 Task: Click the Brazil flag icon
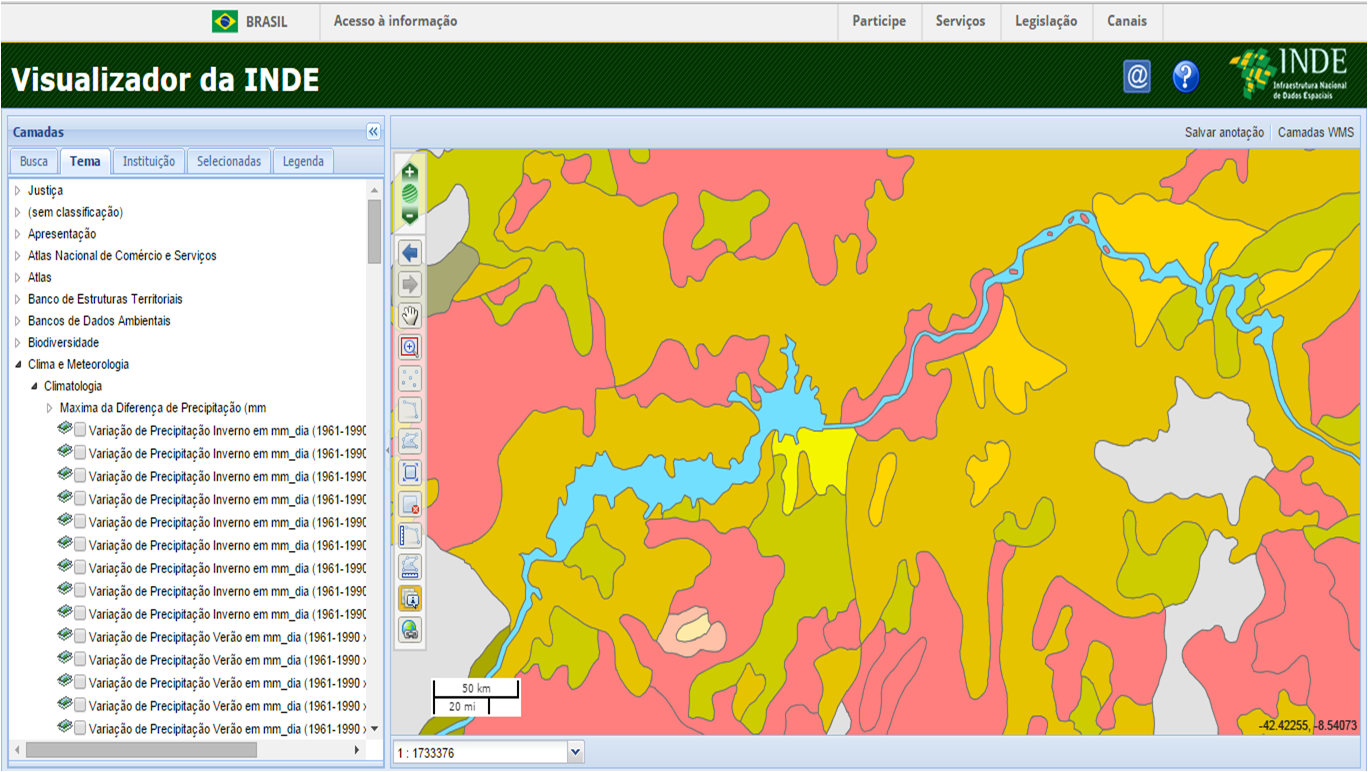pos(225,21)
